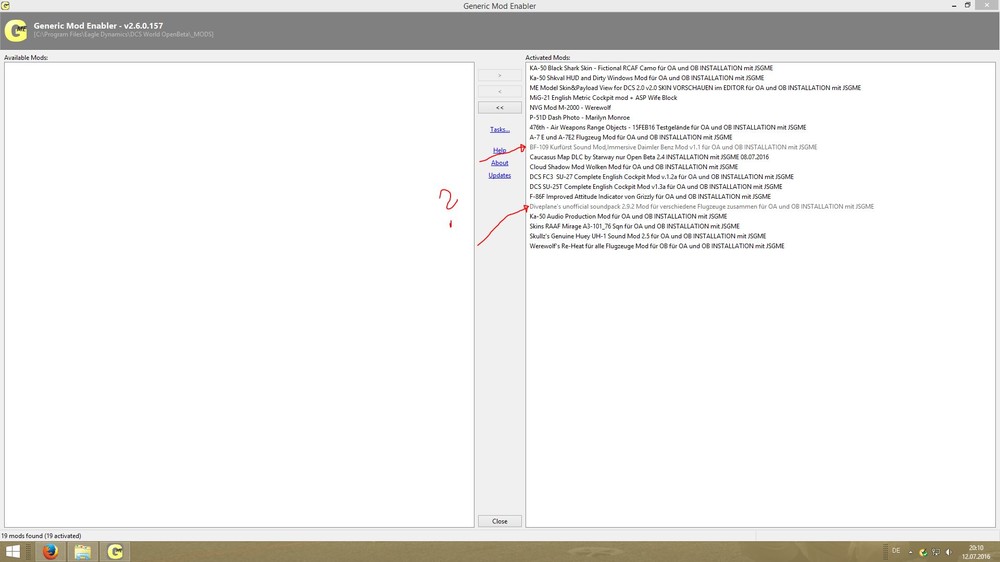The image size is (1000, 562).
Task: Click the '19 mods found' status text
Action: coord(41,536)
